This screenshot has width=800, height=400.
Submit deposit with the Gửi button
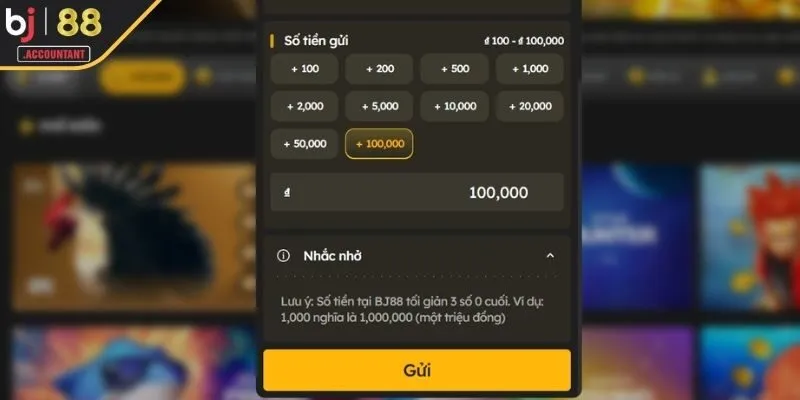(x=417, y=370)
